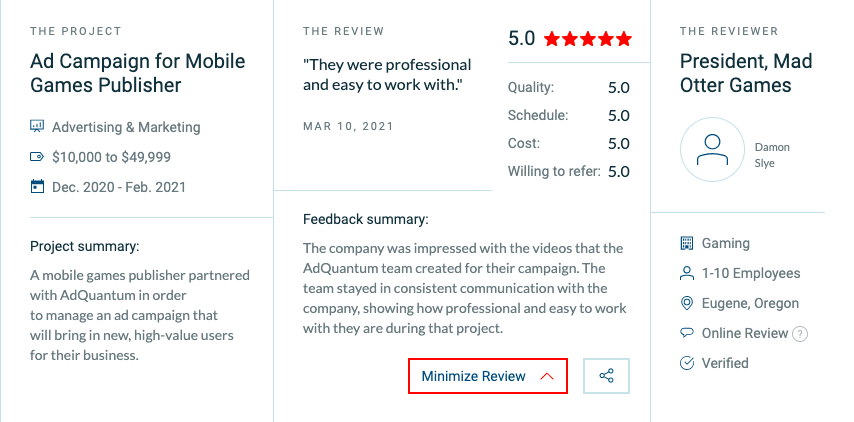Image resolution: width=854 pixels, height=422 pixels.
Task: Click the five red star rating
Action: tap(588, 39)
